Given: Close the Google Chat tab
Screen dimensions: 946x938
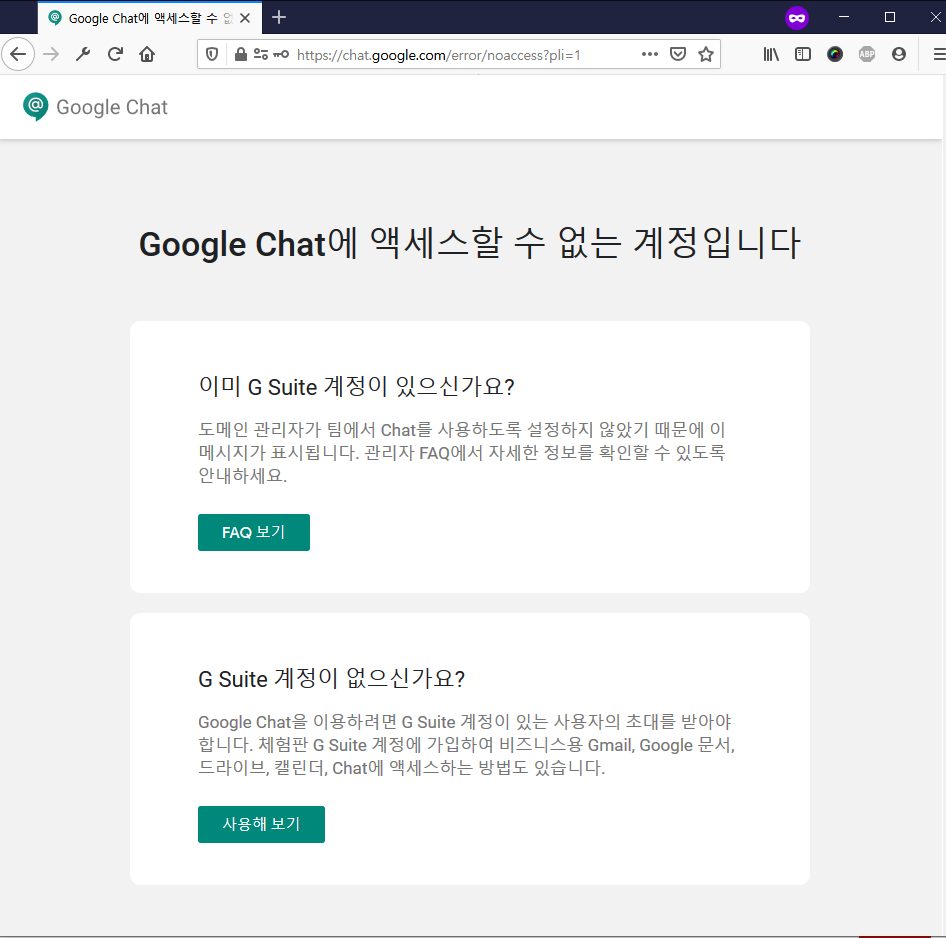Looking at the screenshot, I should (245, 18).
